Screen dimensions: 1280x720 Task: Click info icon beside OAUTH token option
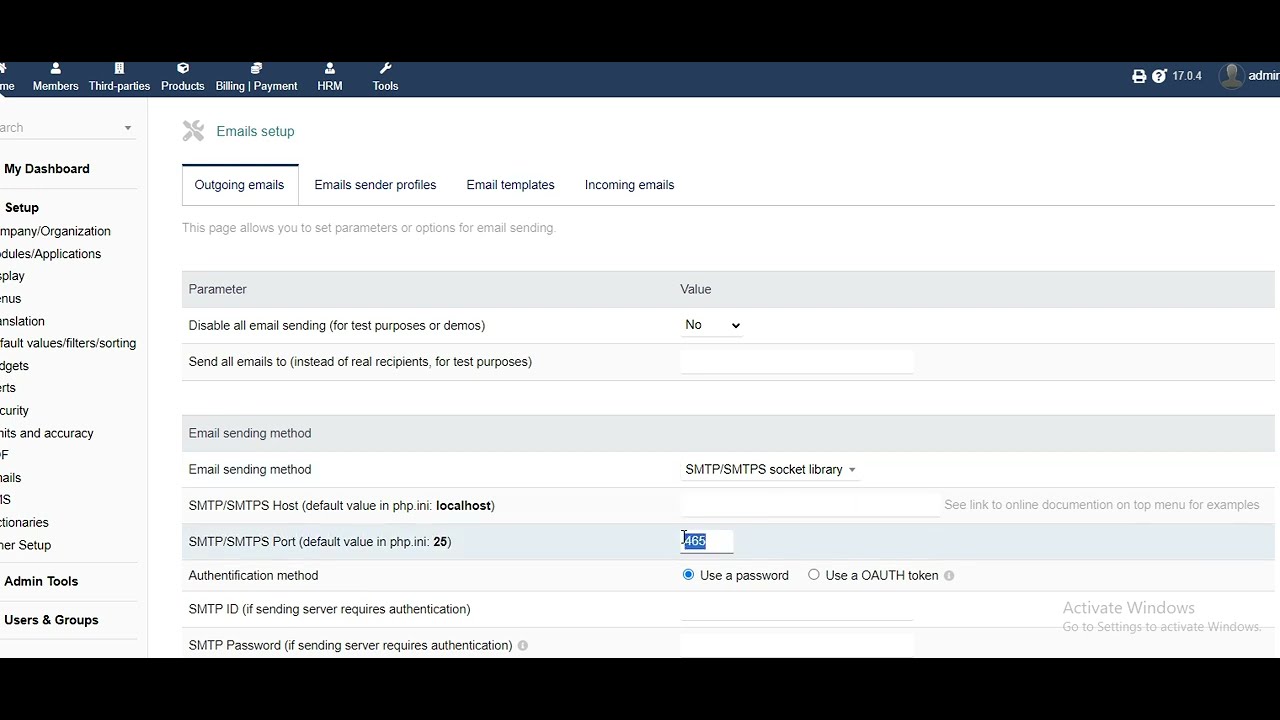pos(949,576)
